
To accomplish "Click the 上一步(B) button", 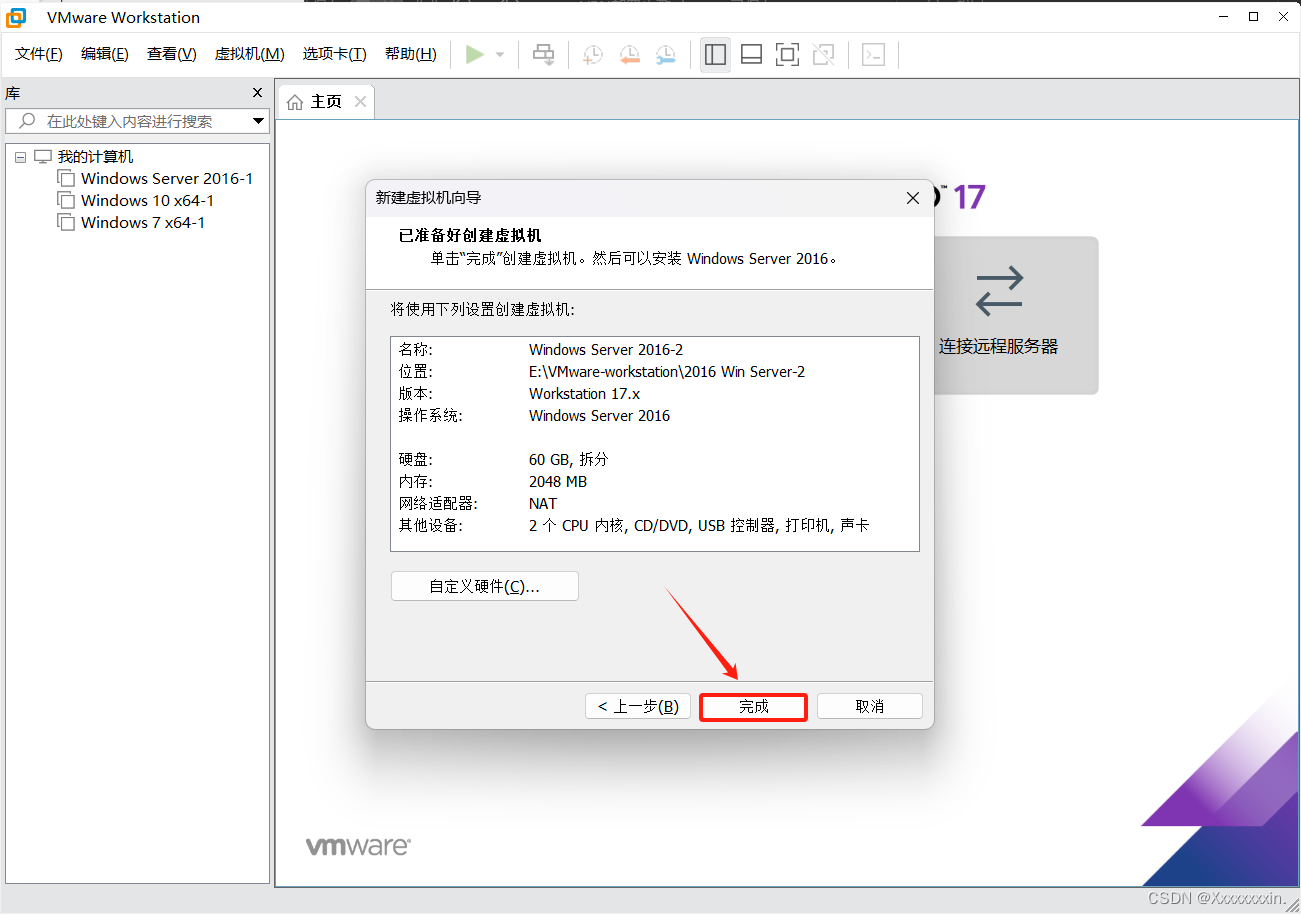I will (638, 706).
